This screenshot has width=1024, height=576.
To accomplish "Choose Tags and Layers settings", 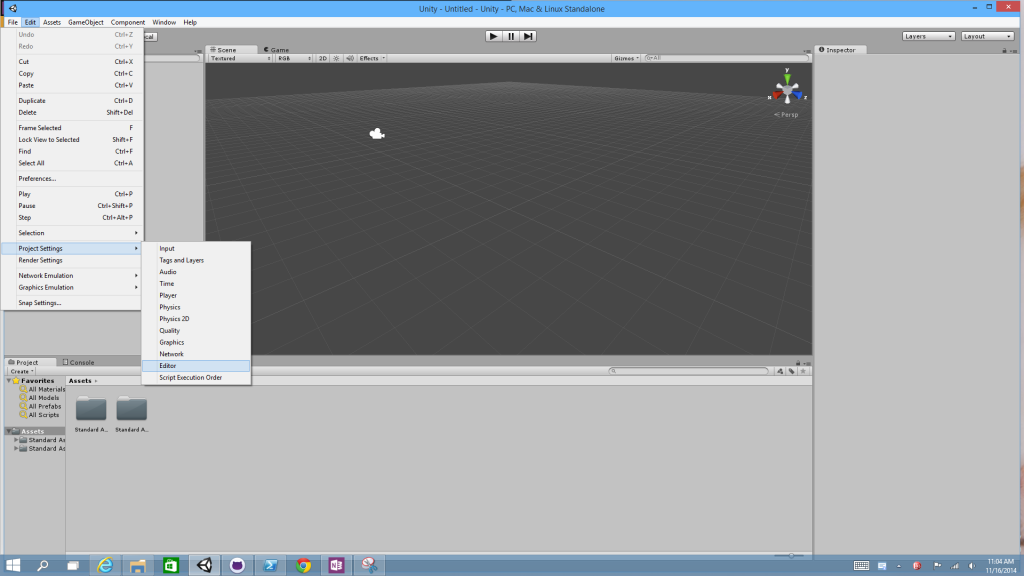I will [196, 260].
